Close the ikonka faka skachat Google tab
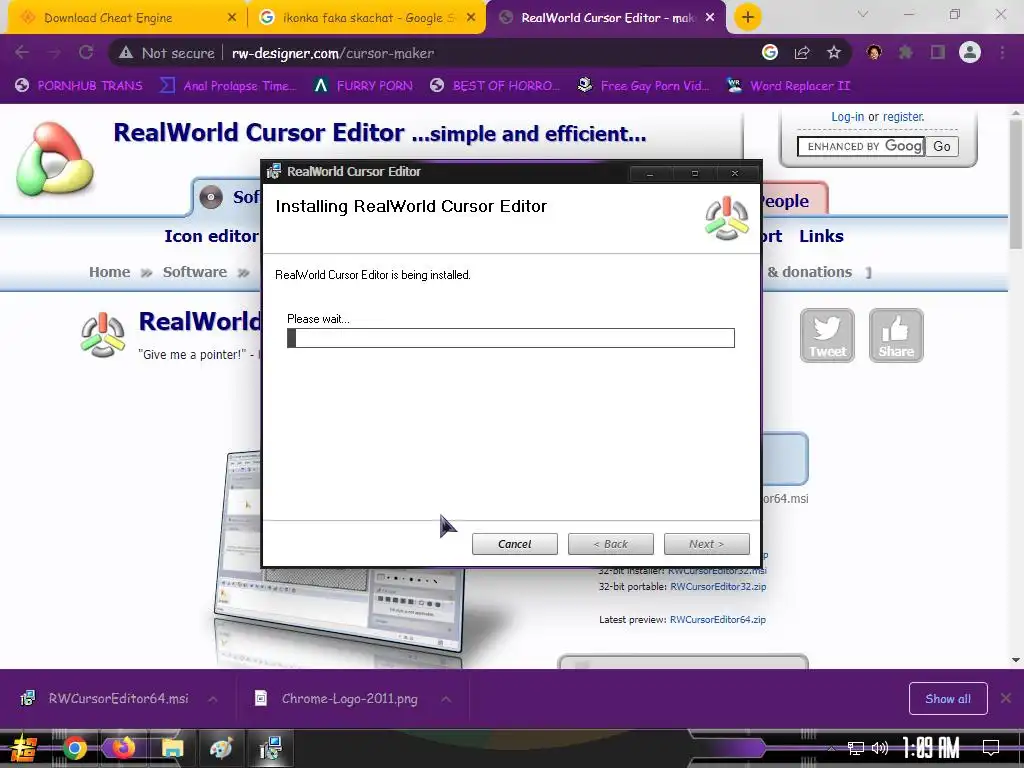Image resolution: width=1024 pixels, height=768 pixels. click(x=471, y=18)
